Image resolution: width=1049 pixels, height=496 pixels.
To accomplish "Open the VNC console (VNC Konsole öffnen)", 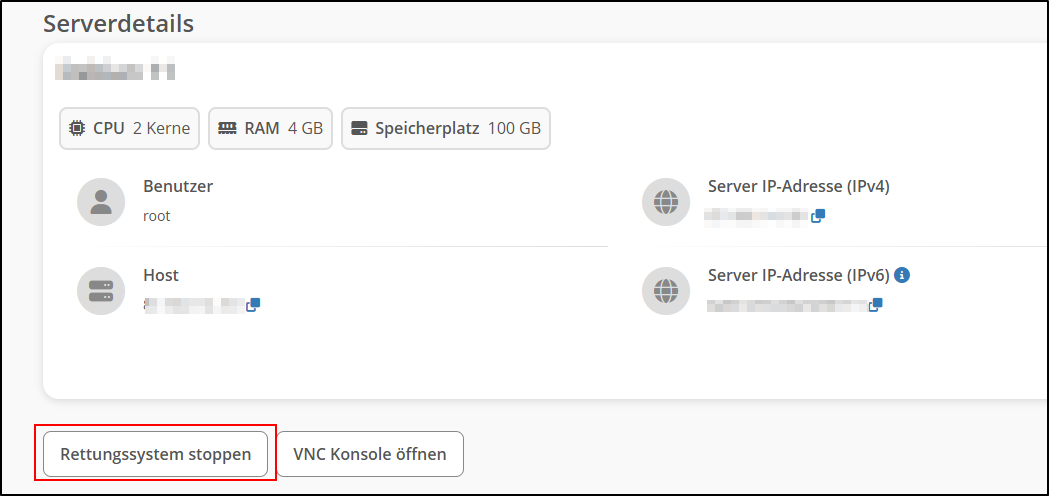I will point(370,454).
